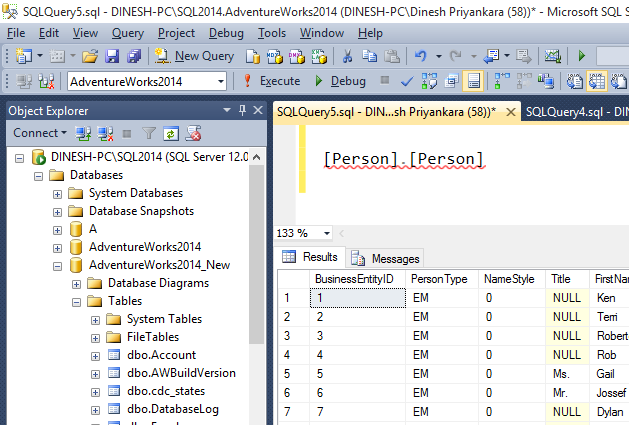Screen dimensions: 629x425
Task: Click the Connect Object Explorer icon with green arrow
Action: coord(83,133)
